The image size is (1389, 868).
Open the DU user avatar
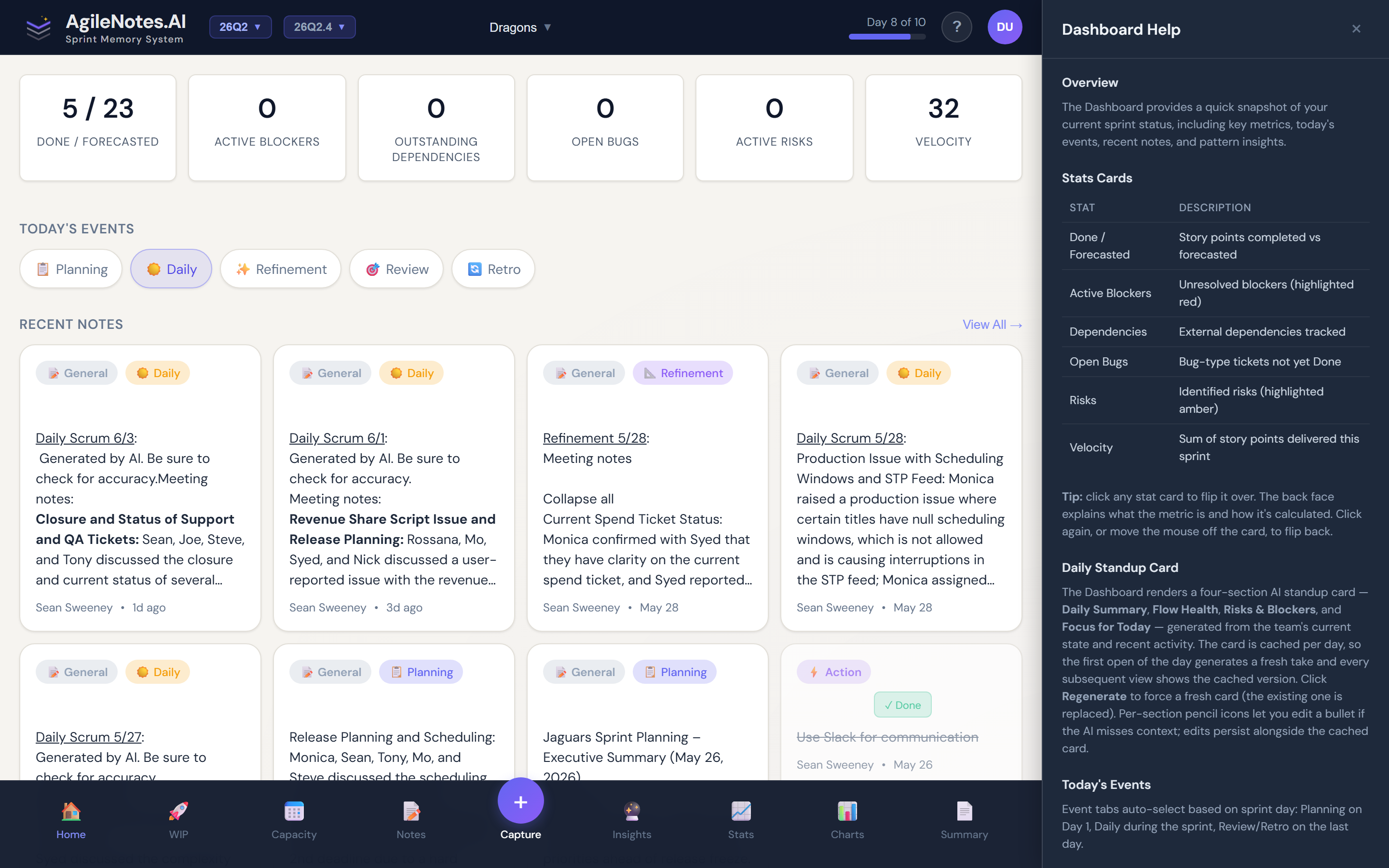pyautogui.click(x=1005, y=27)
